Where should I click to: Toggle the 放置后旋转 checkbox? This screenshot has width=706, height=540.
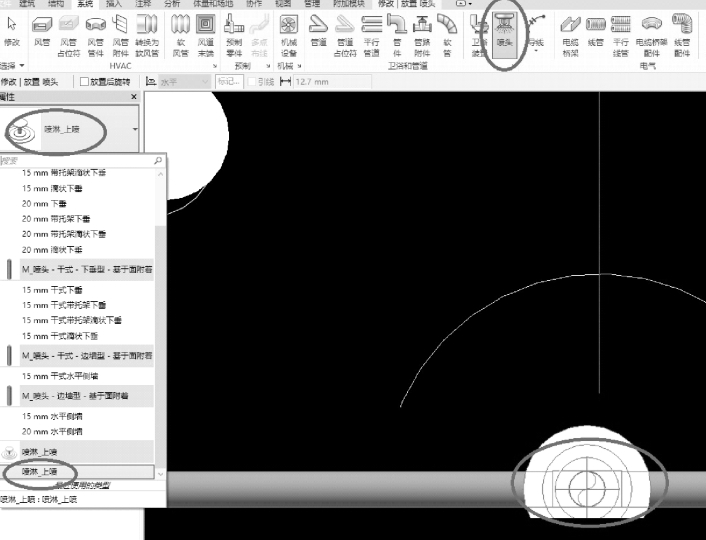pos(84,82)
